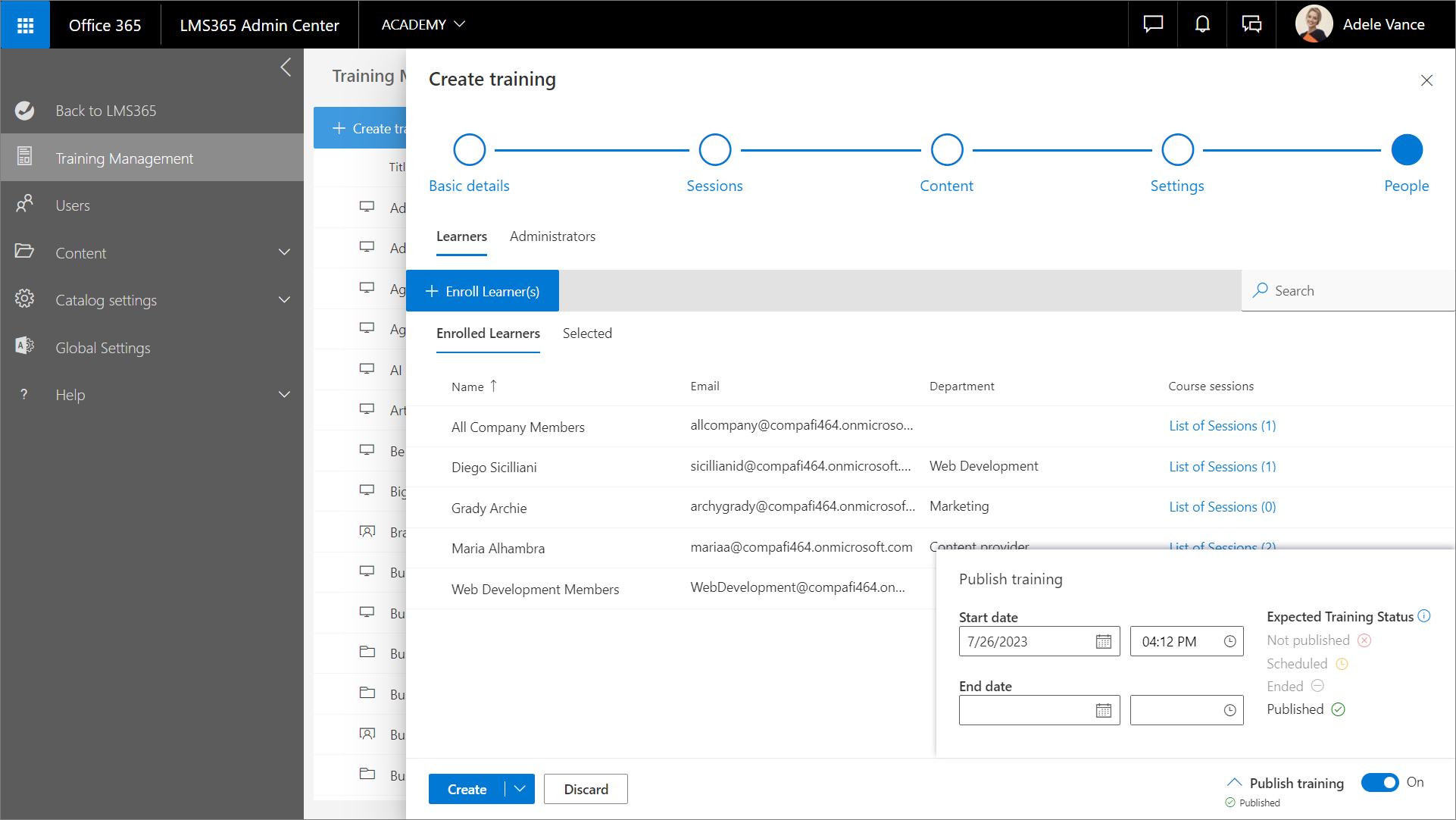Open the time picker clock icon
The height and width of the screenshot is (820, 1456).
tap(1229, 641)
